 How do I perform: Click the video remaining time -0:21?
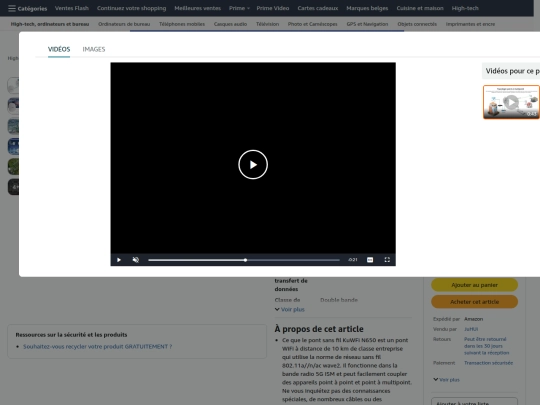352,260
